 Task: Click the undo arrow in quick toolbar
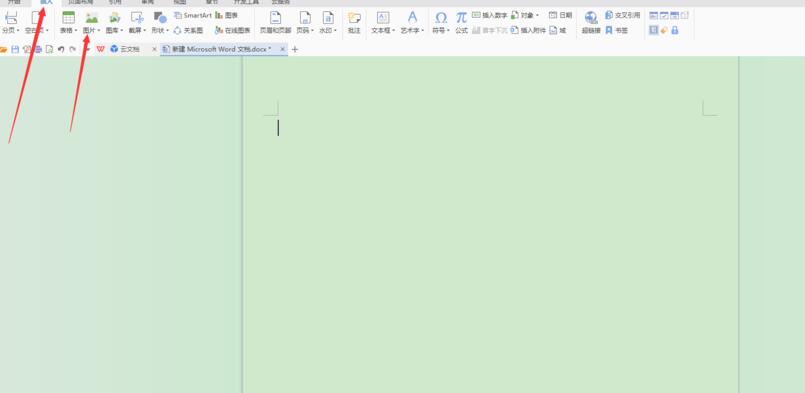point(61,49)
